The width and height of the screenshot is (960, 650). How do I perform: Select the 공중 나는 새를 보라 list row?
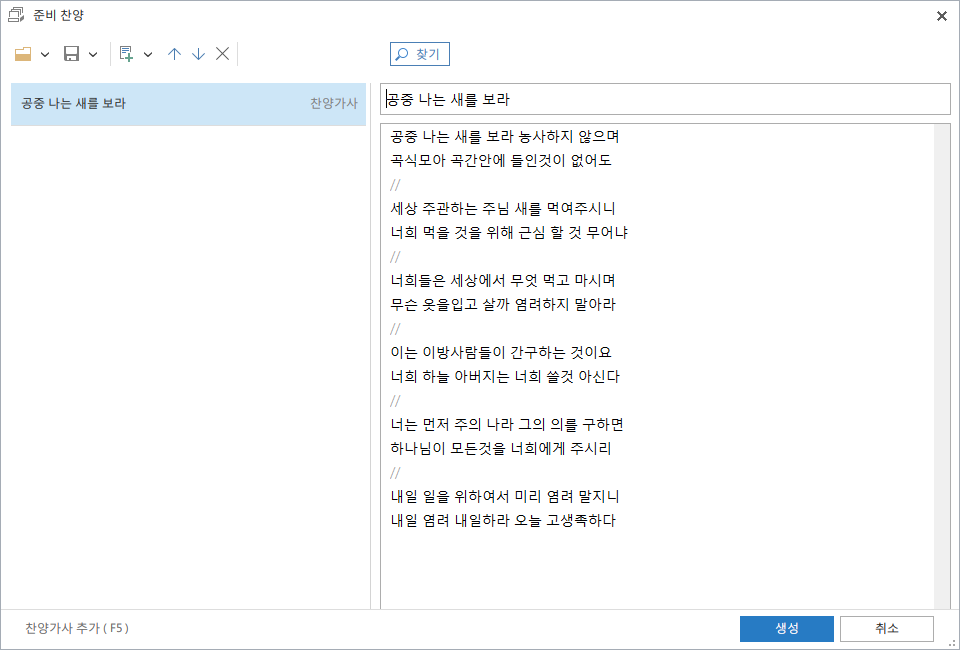189,104
